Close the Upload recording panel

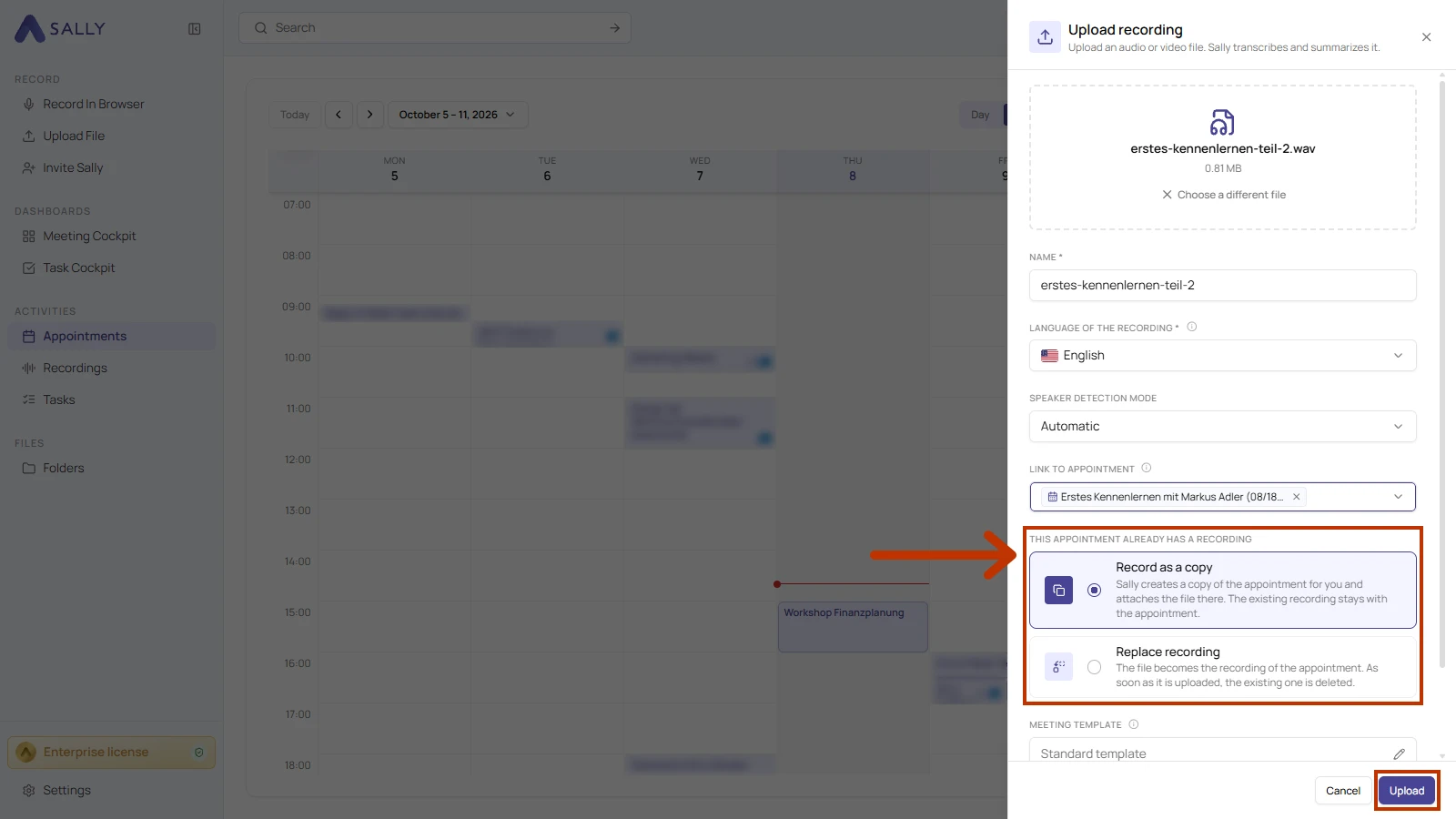point(1426,37)
